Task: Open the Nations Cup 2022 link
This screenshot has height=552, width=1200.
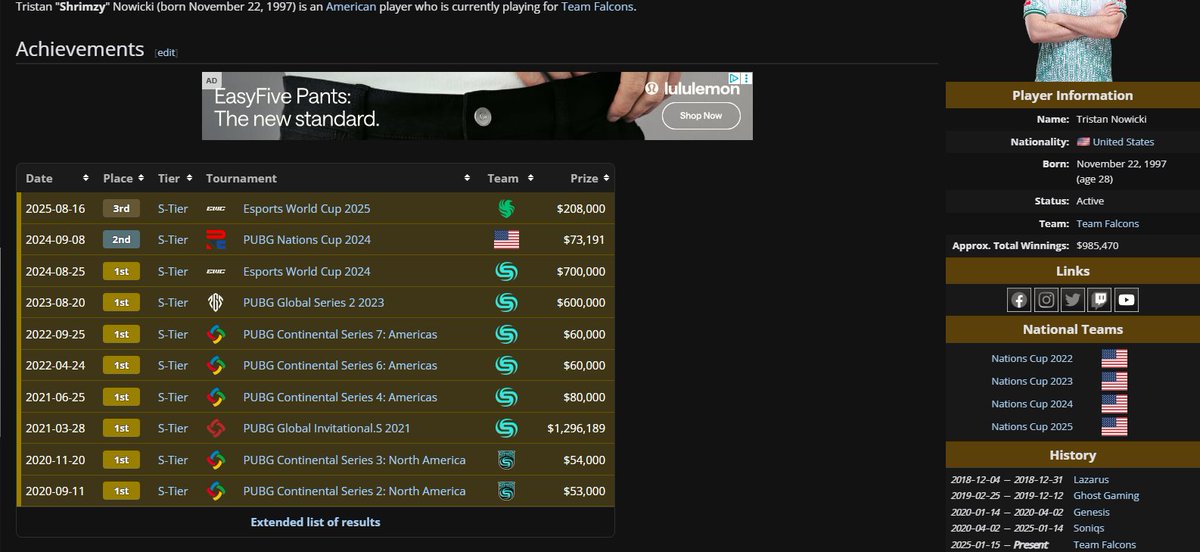Action: [1032, 358]
